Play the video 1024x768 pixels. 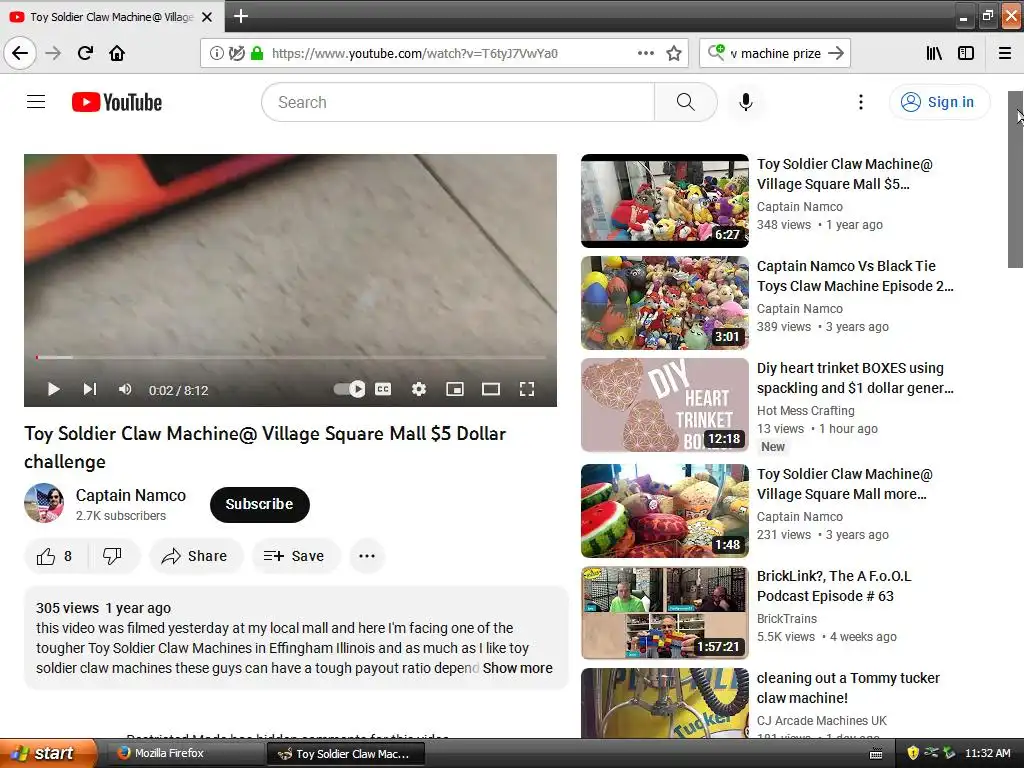(x=54, y=390)
